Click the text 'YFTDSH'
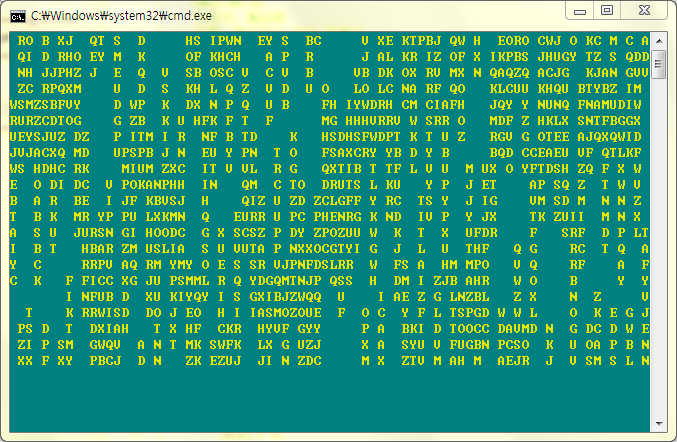This screenshot has width=677, height=442. (545, 169)
